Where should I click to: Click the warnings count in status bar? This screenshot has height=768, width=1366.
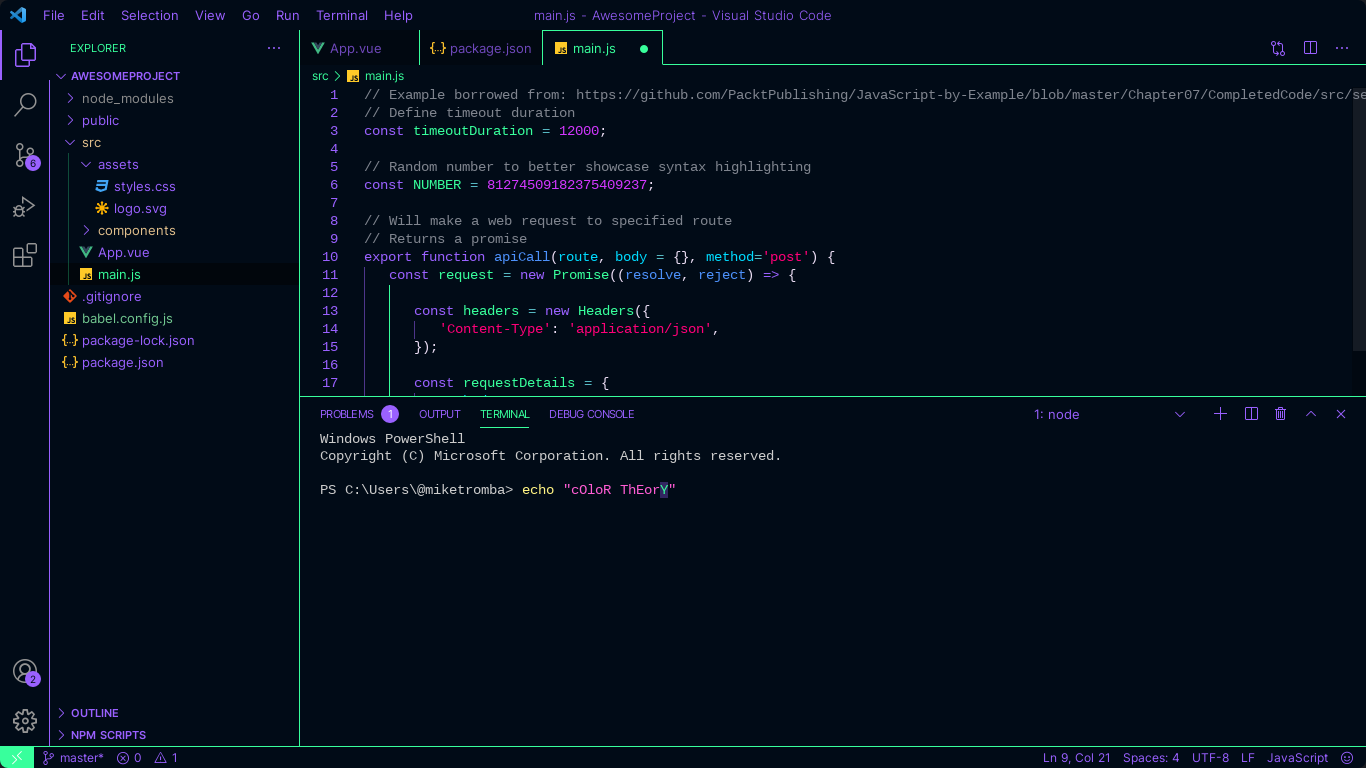166,758
